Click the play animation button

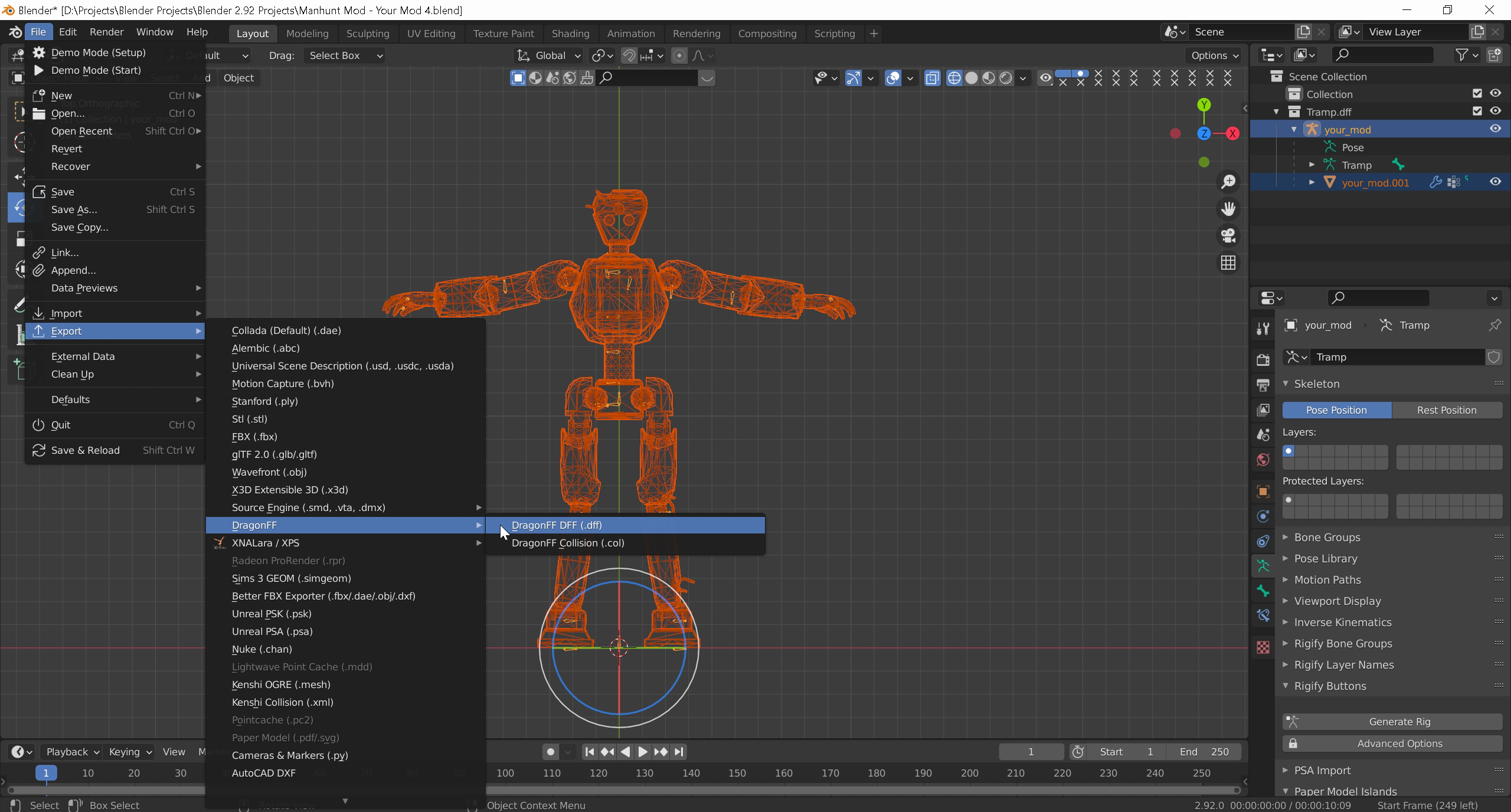click(x=643, y=752)
